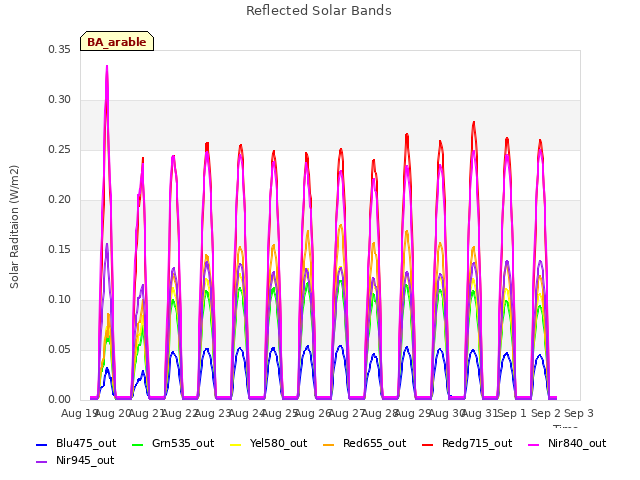Viewport: 640px width, 480px height.
Task: Click the 0.20 y-axis tick label
Action: 60,200
